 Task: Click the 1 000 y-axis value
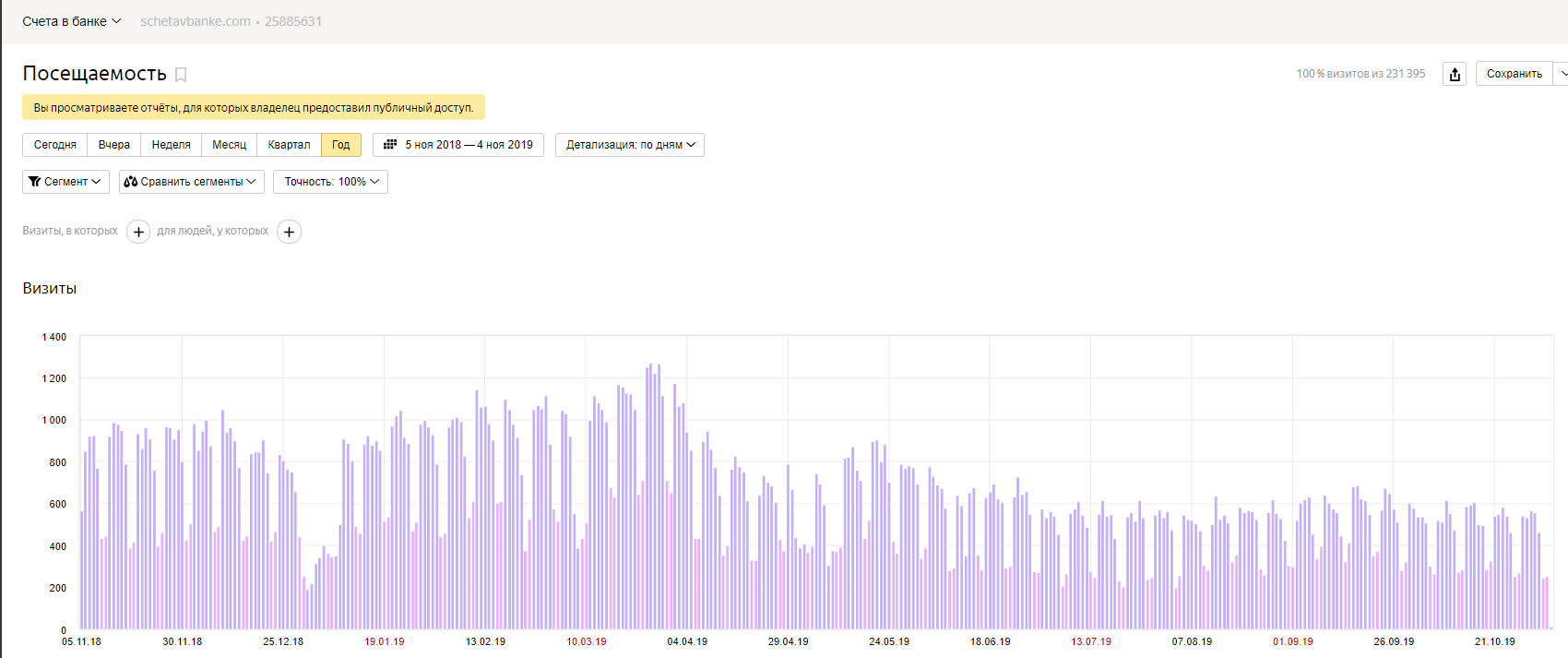point(54,420)
